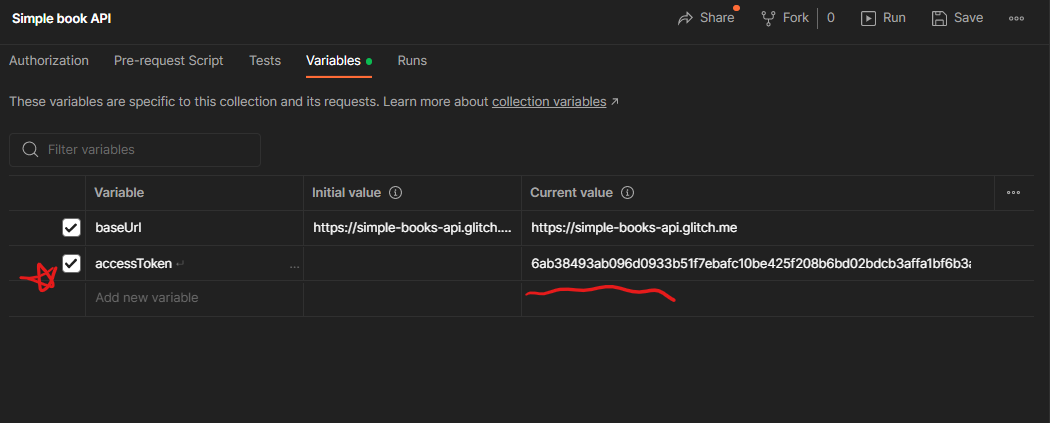Open the collection variables link
Viewport: 1050px width, 423px height.
[x=549, y=102]
